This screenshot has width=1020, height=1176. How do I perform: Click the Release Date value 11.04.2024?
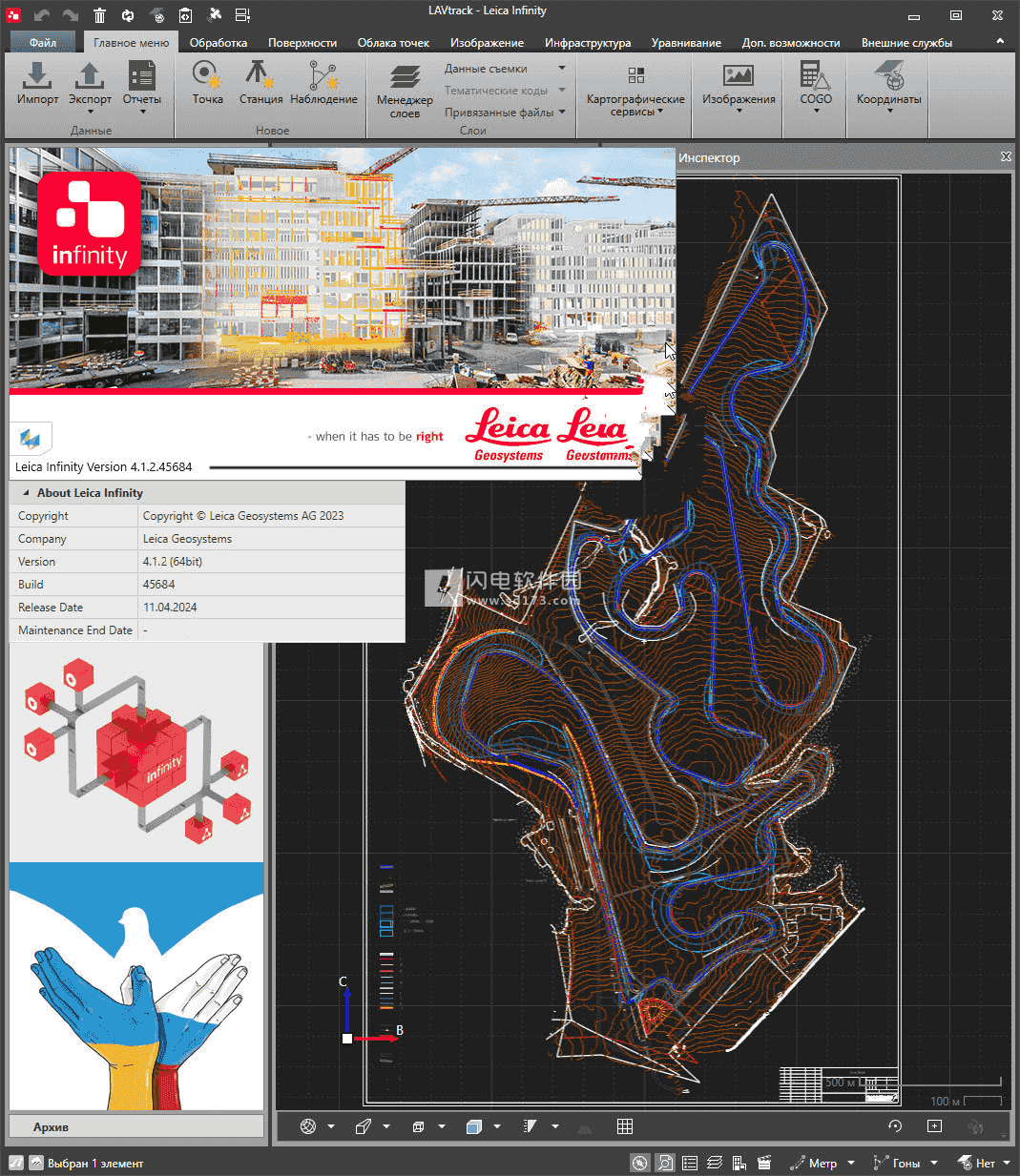(170, 608)
